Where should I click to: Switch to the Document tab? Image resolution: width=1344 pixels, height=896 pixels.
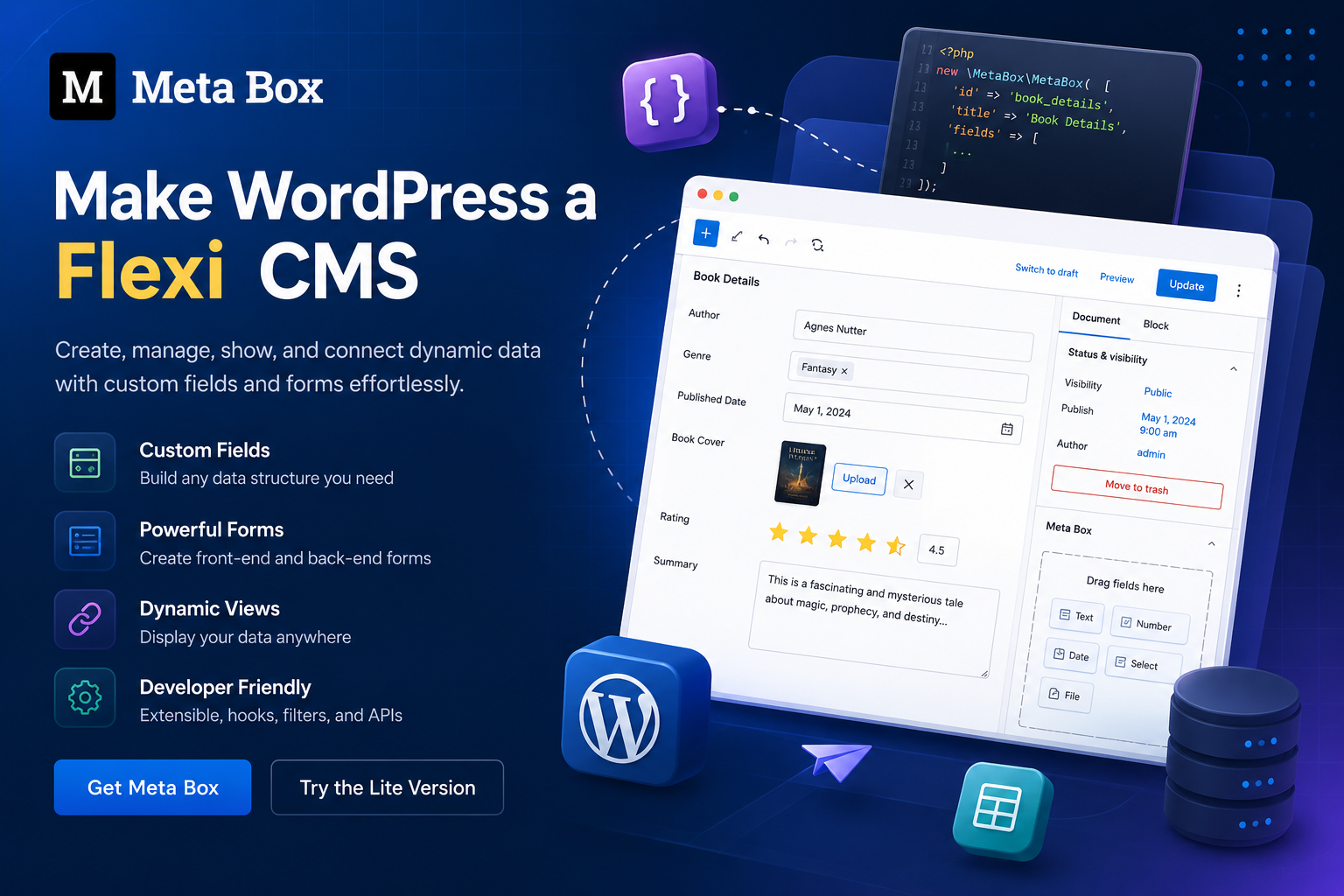point(1096,319)
